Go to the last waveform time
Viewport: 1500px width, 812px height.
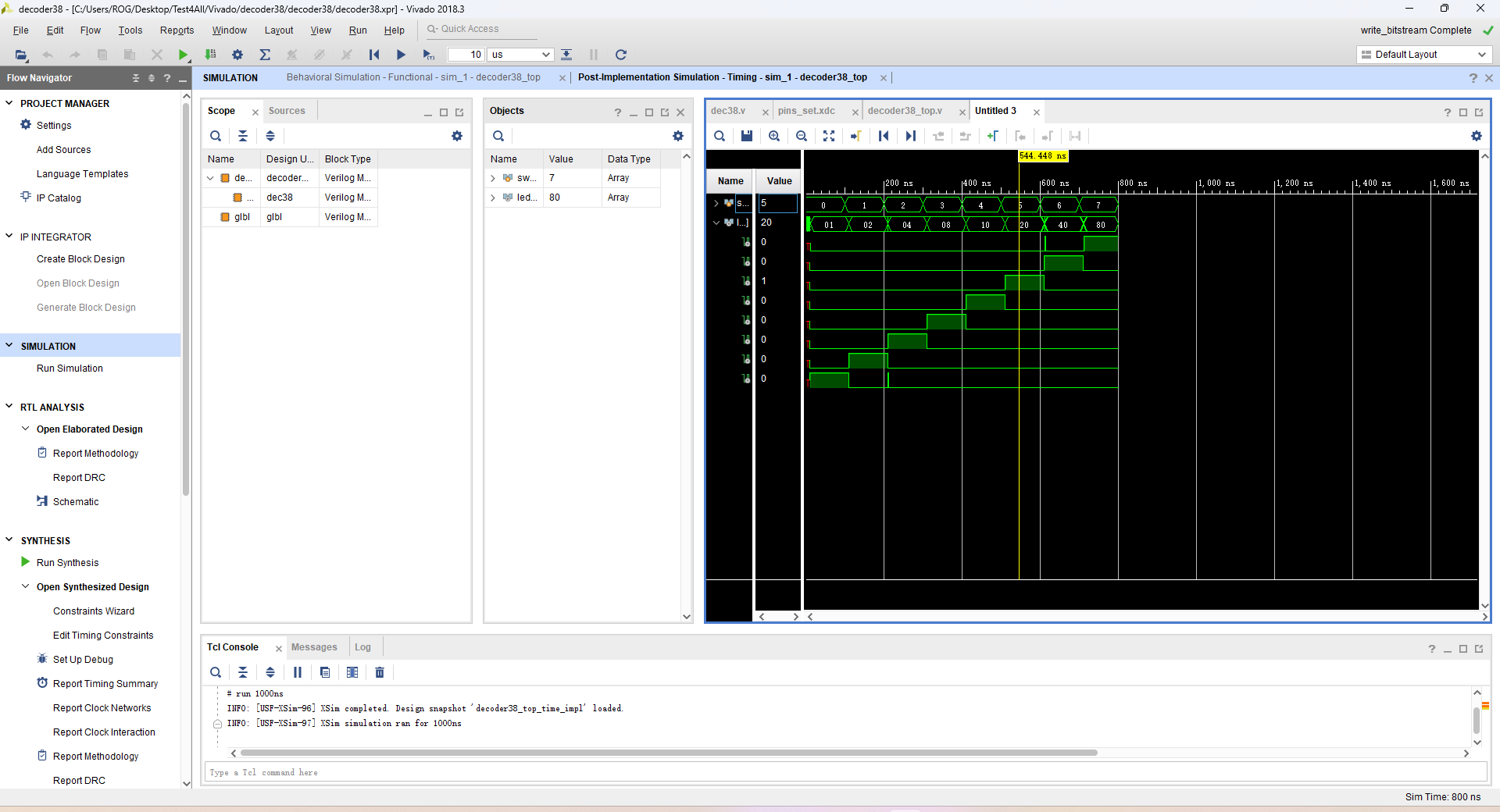pyautogui.click(x=911, y=136)
